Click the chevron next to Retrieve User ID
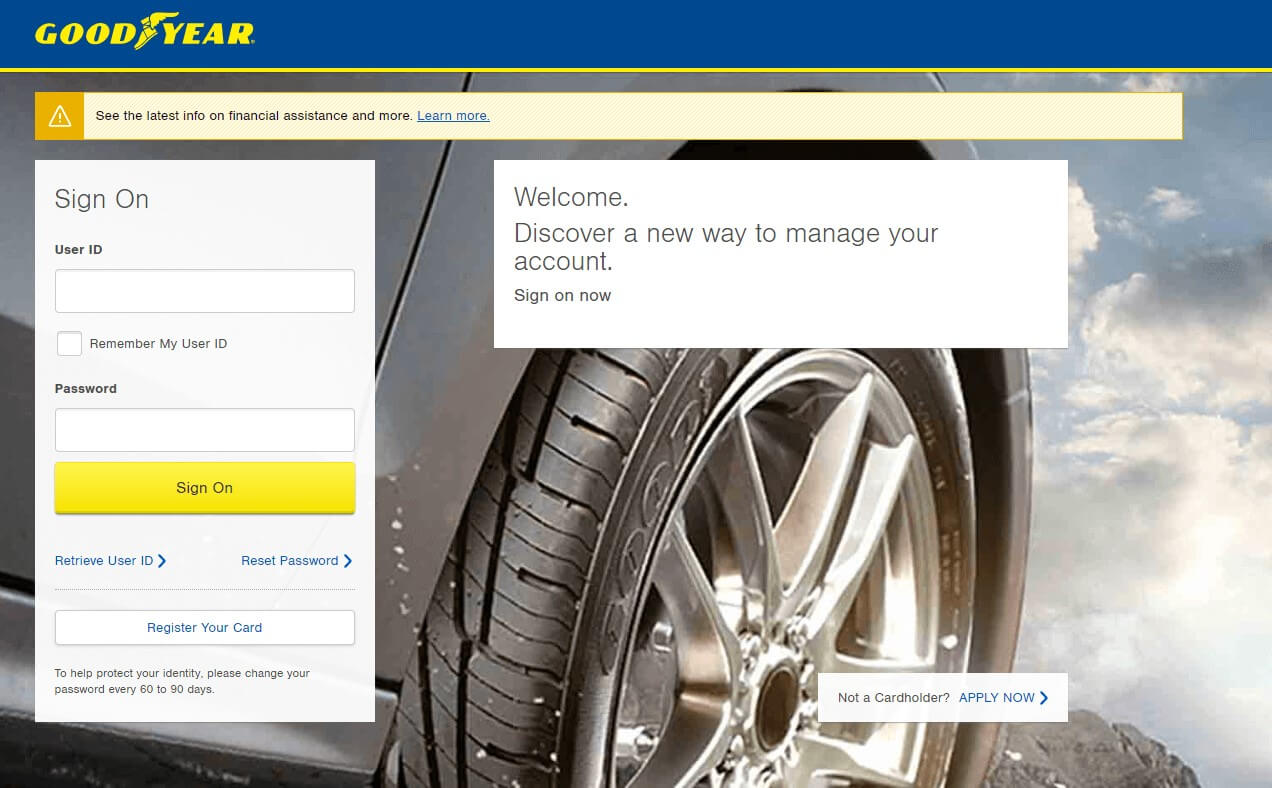The image size is (1272, 788). pyautogui.click(x=162, y=561)
